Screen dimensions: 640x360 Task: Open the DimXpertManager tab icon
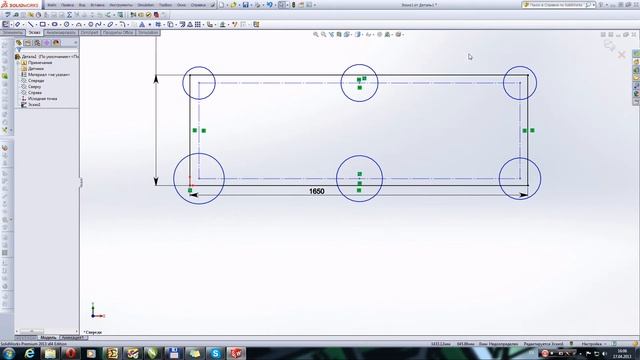pyautogui.click(x=47, y=42)
